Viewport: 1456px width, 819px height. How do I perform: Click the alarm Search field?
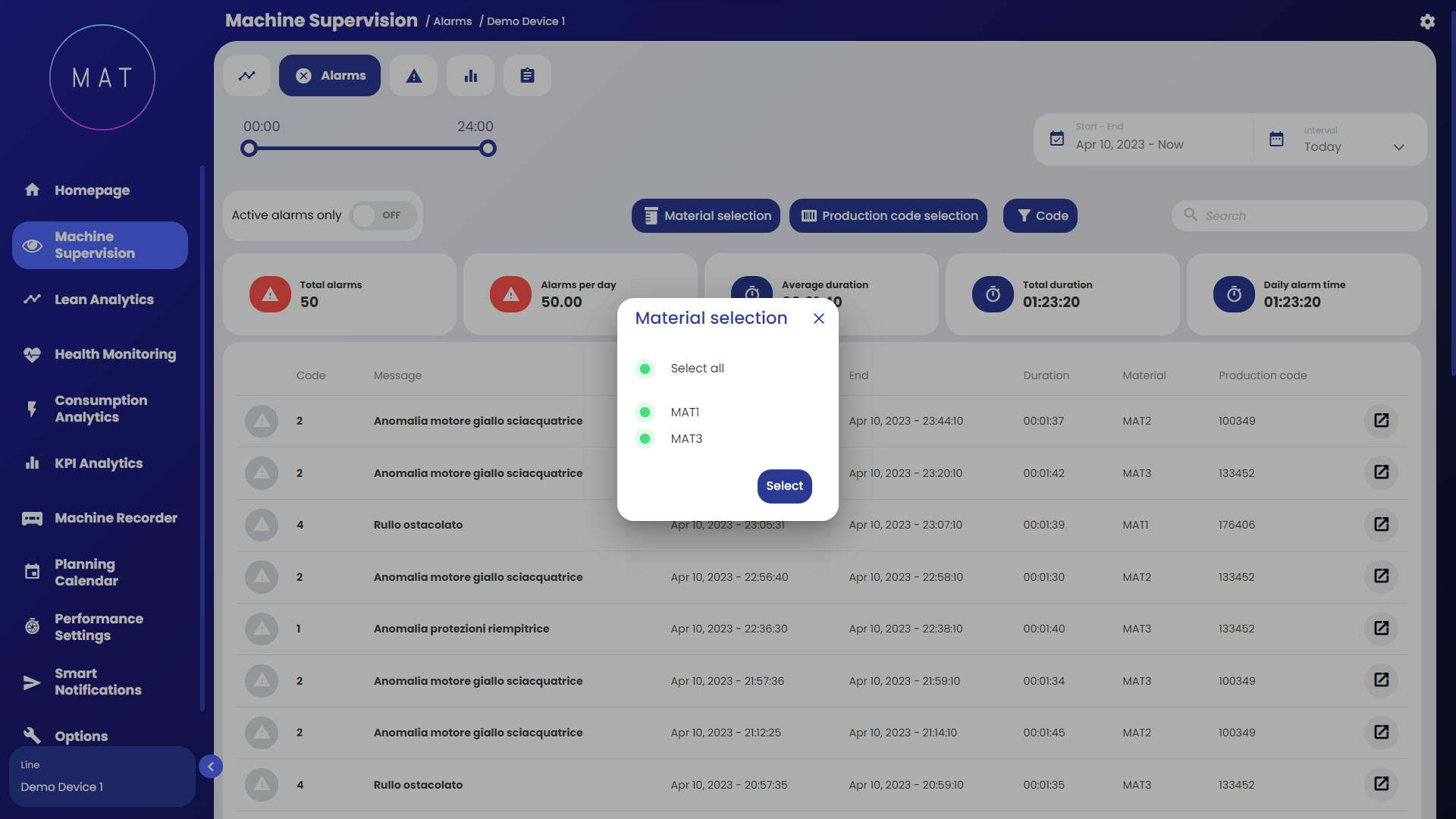point(1299,216)
